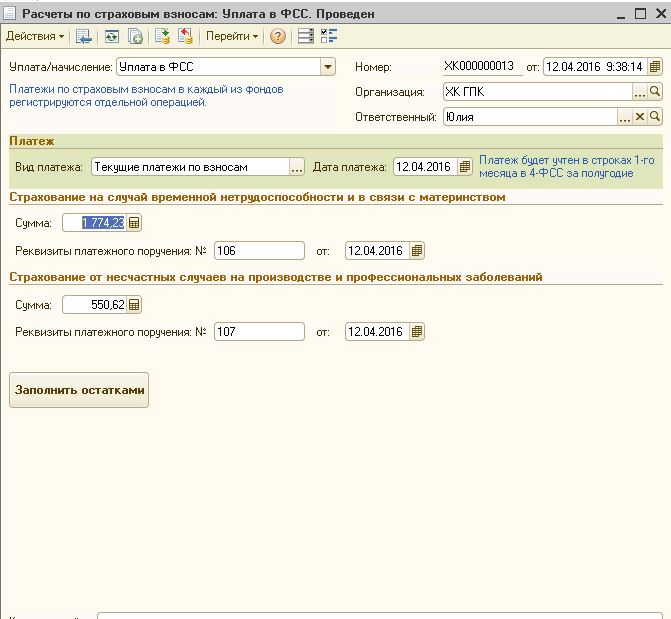Click payment order number field containing 107
The image size is (671, 619).
pyautogui.click(x=258, y=332)
